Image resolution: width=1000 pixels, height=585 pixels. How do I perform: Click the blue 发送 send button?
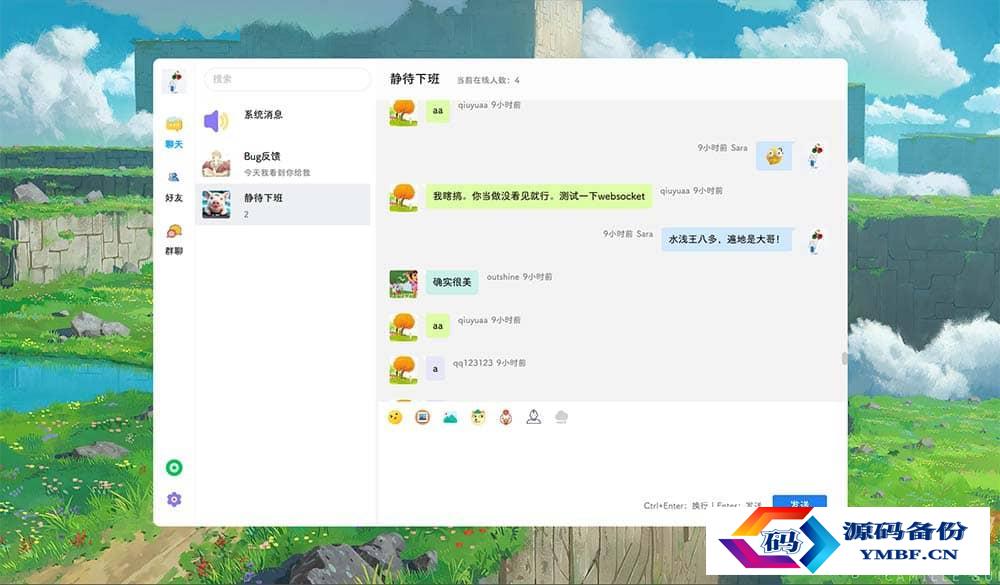click(x=800, y=502)
